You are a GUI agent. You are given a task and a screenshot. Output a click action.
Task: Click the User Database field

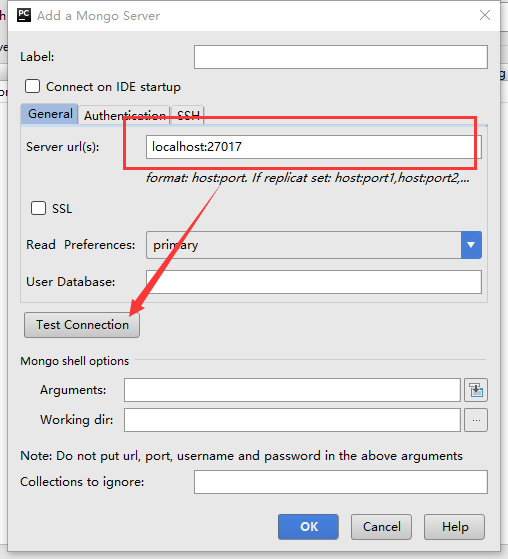314,282
